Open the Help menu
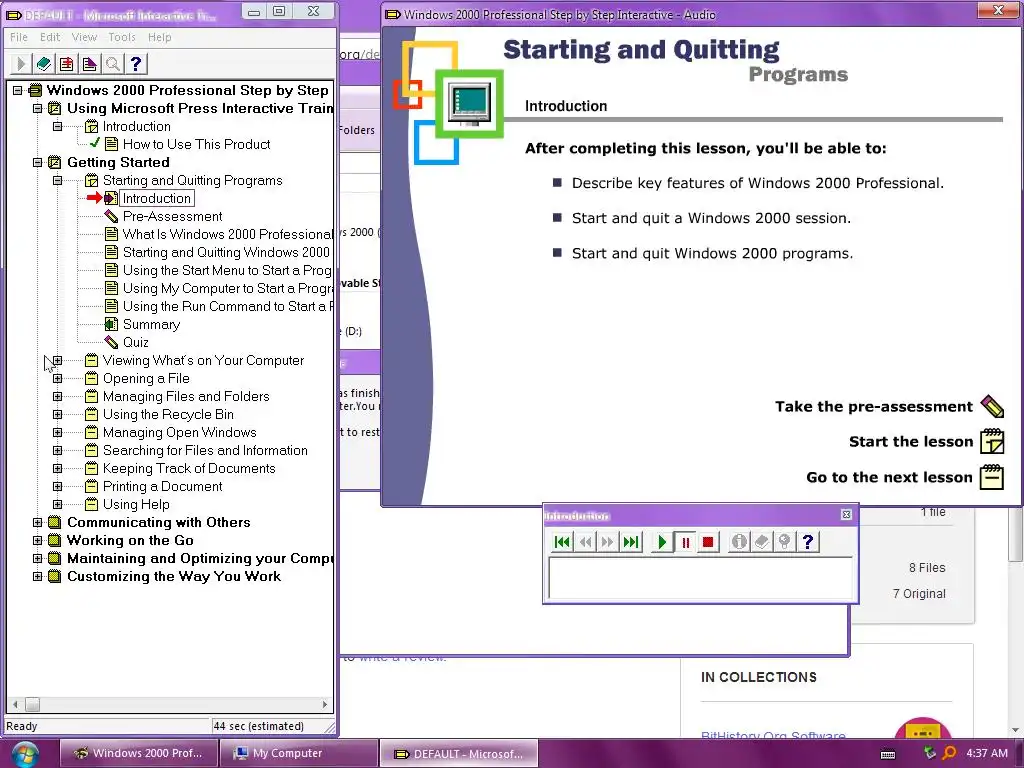The width and height of the screenshot is (1024, 768). [159, 37]
